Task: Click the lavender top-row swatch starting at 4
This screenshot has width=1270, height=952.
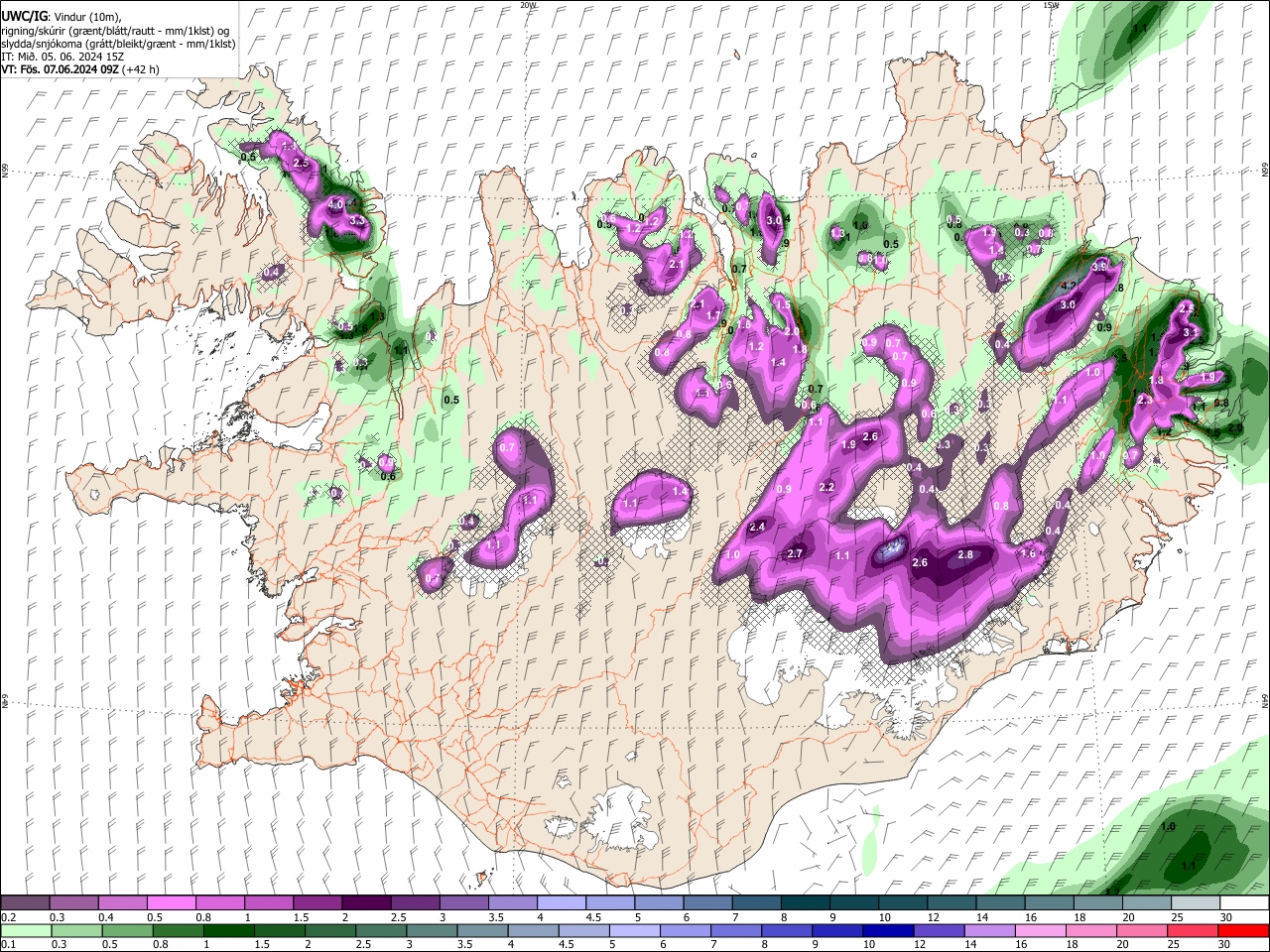Action: click(x=562, y=903)
